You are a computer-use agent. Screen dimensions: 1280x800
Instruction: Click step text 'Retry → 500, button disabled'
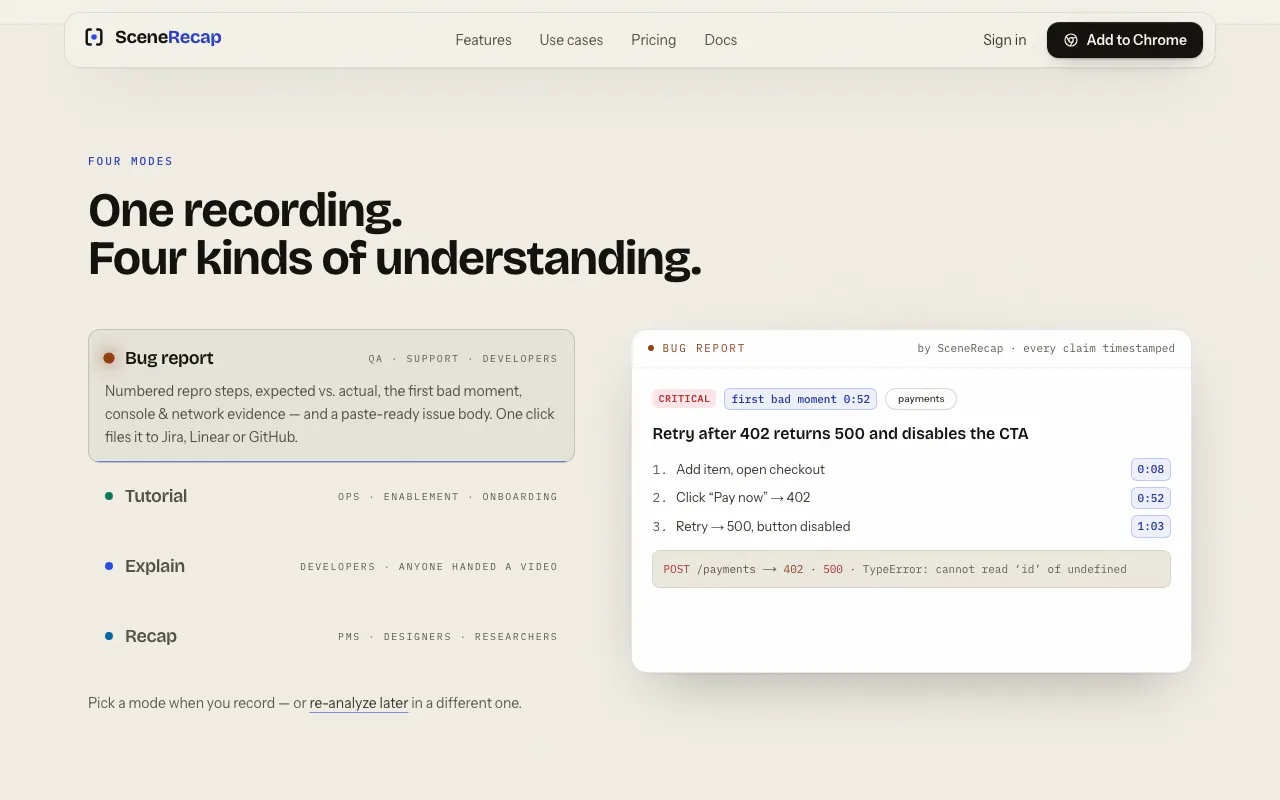pos(763,526)
